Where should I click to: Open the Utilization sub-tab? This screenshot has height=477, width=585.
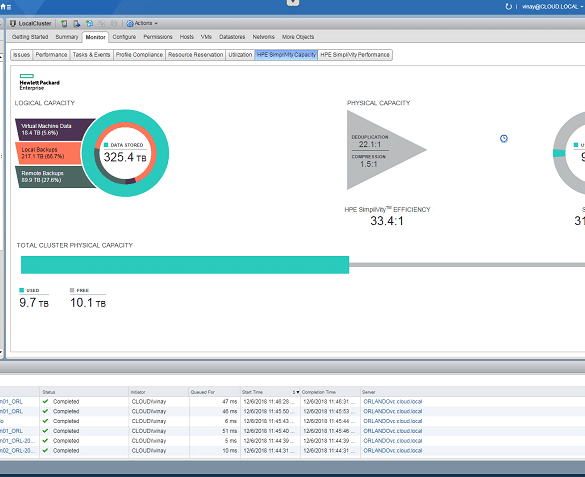tap(240, 55)
